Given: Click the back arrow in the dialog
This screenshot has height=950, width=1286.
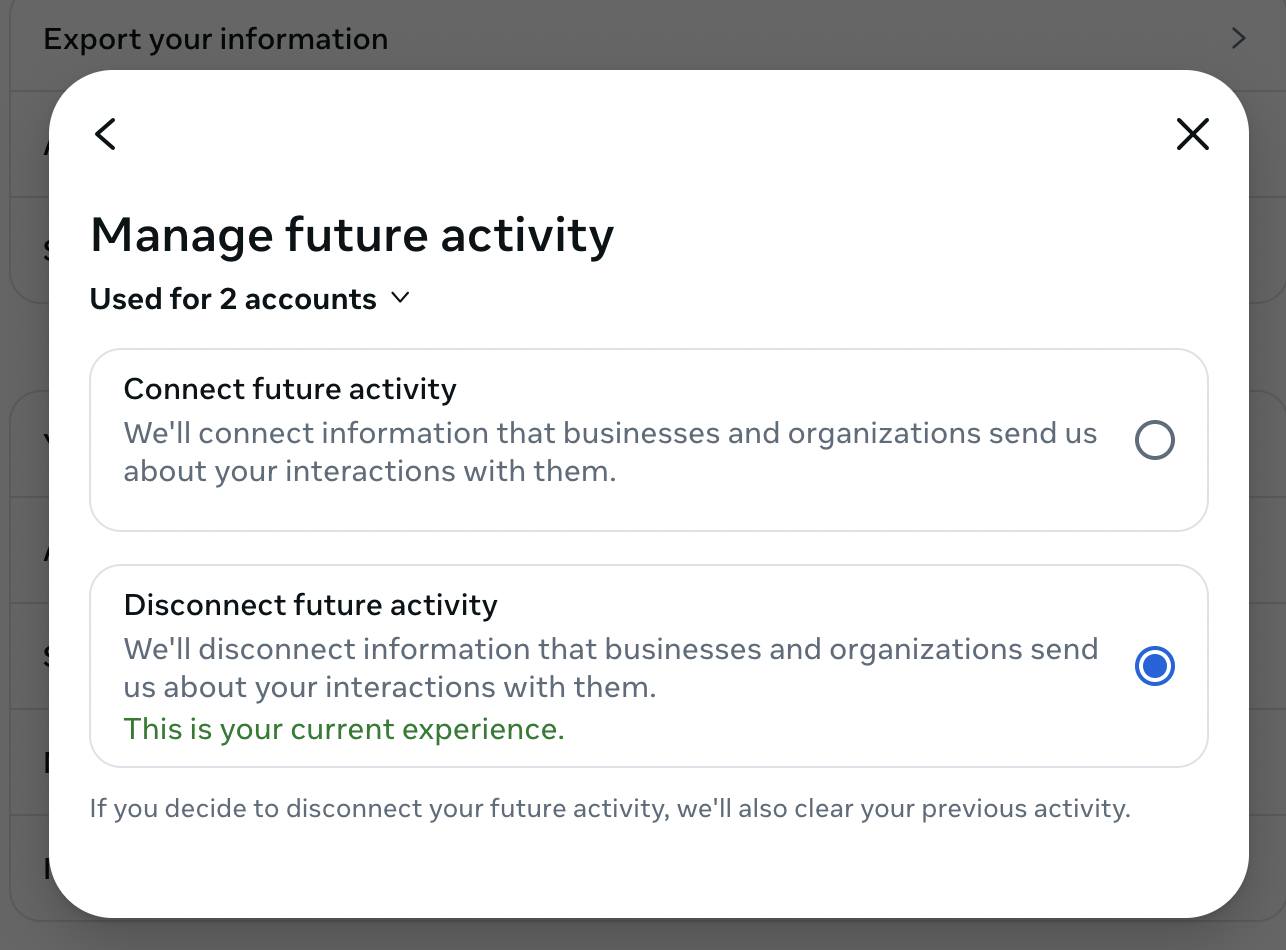Looking at the screenshot, I should coord(106,134).
